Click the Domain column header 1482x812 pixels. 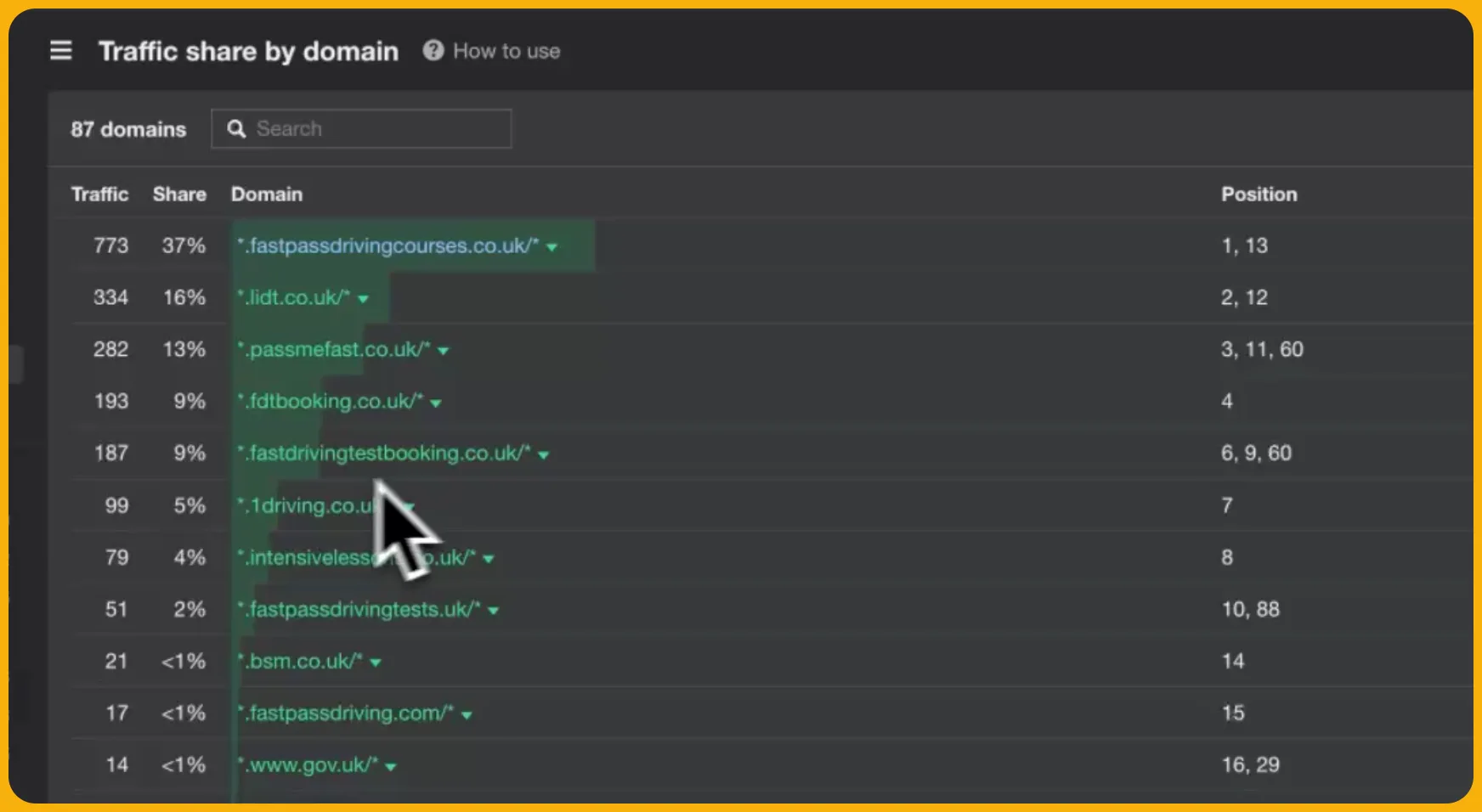pos(267,194)
